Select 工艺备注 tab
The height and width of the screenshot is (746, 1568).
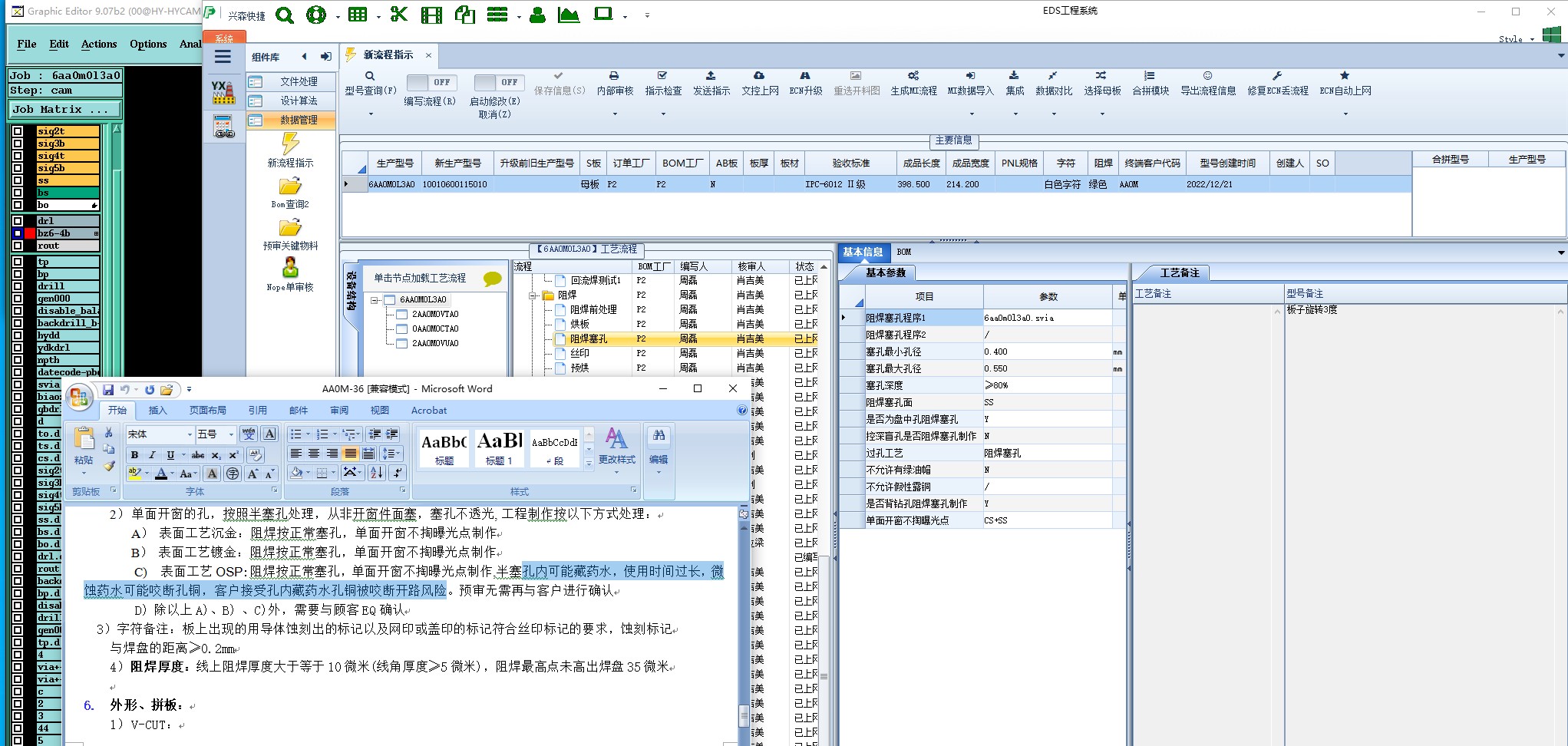click(1179, 272)
